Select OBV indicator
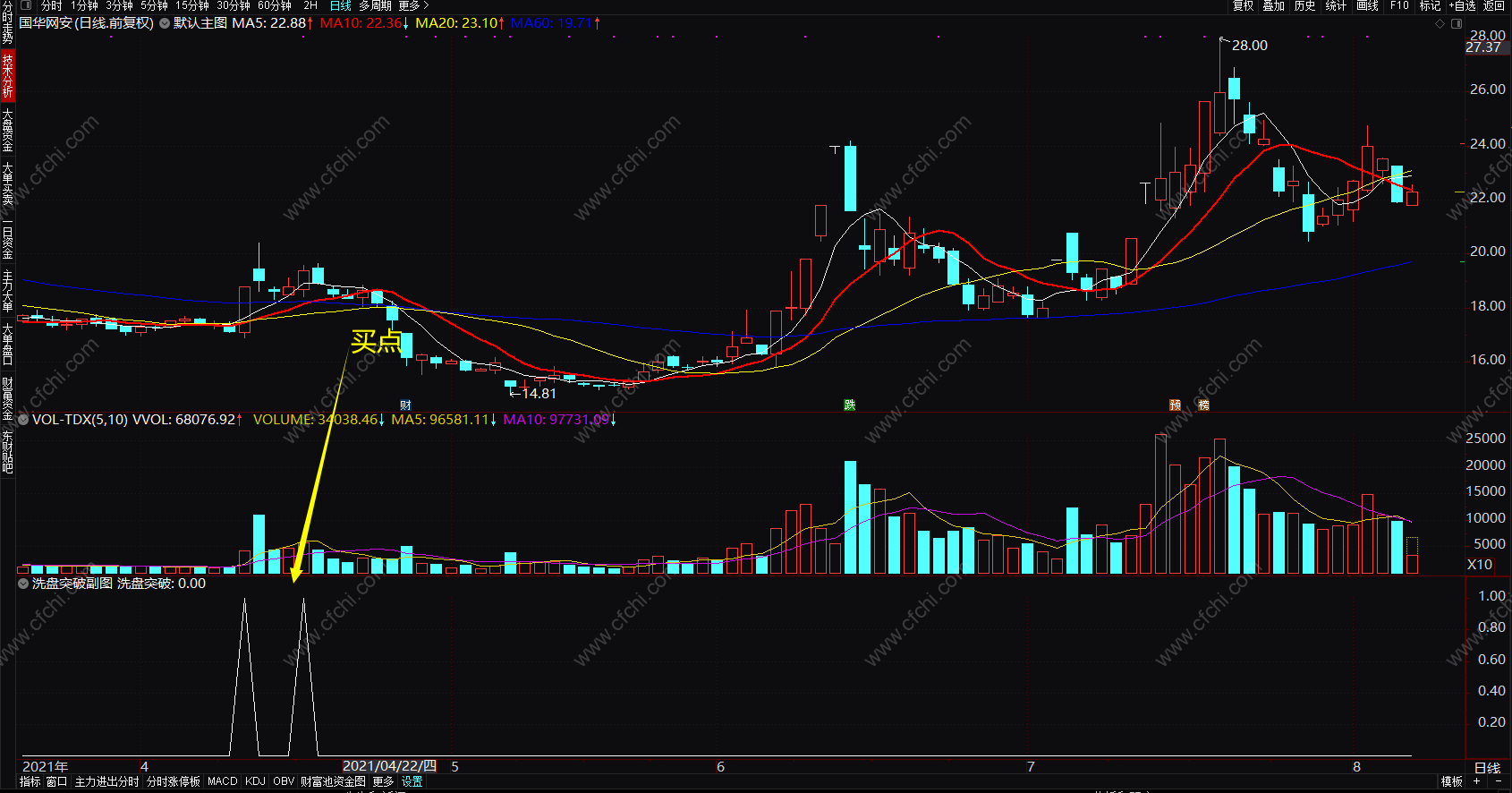This screenshot has height=793, width=1512. point(284,781)
